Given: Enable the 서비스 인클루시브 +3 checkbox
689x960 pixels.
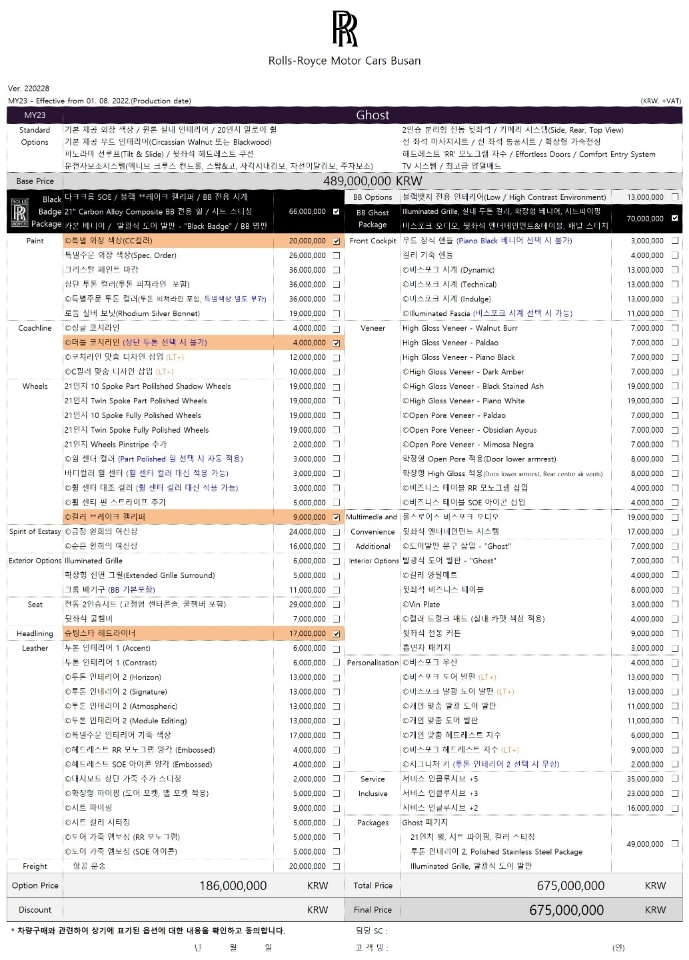Looking at the screenshot, I should pos(675,793).
